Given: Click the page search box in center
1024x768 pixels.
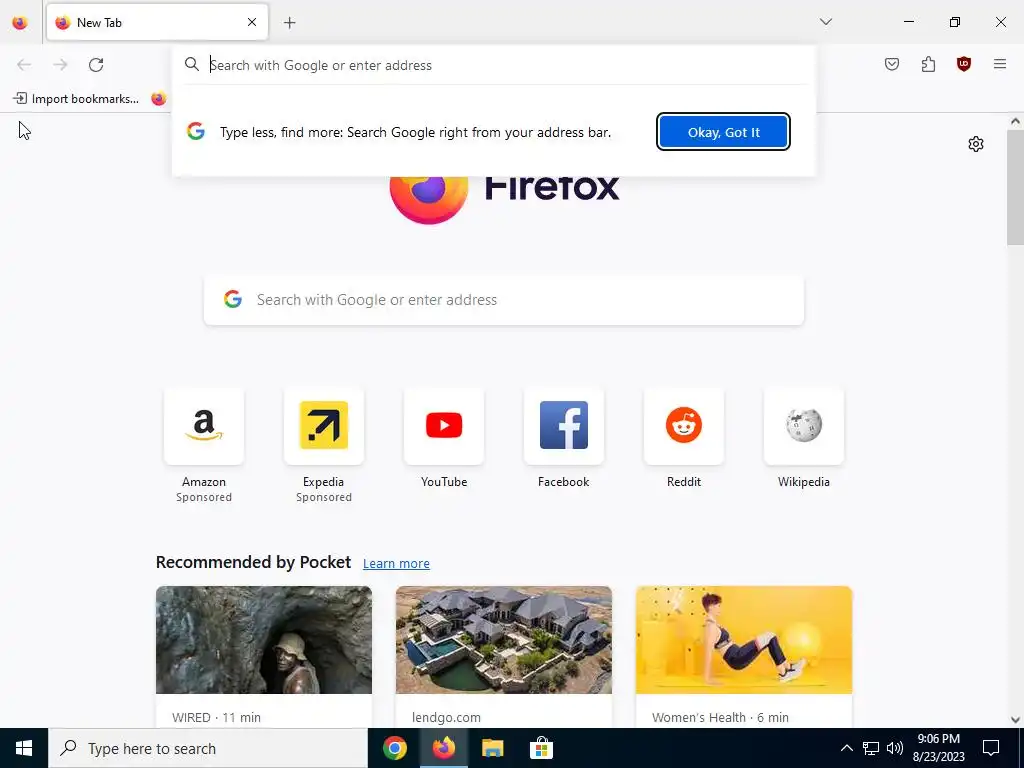Looking at the screenshot, I should (504, 300).
